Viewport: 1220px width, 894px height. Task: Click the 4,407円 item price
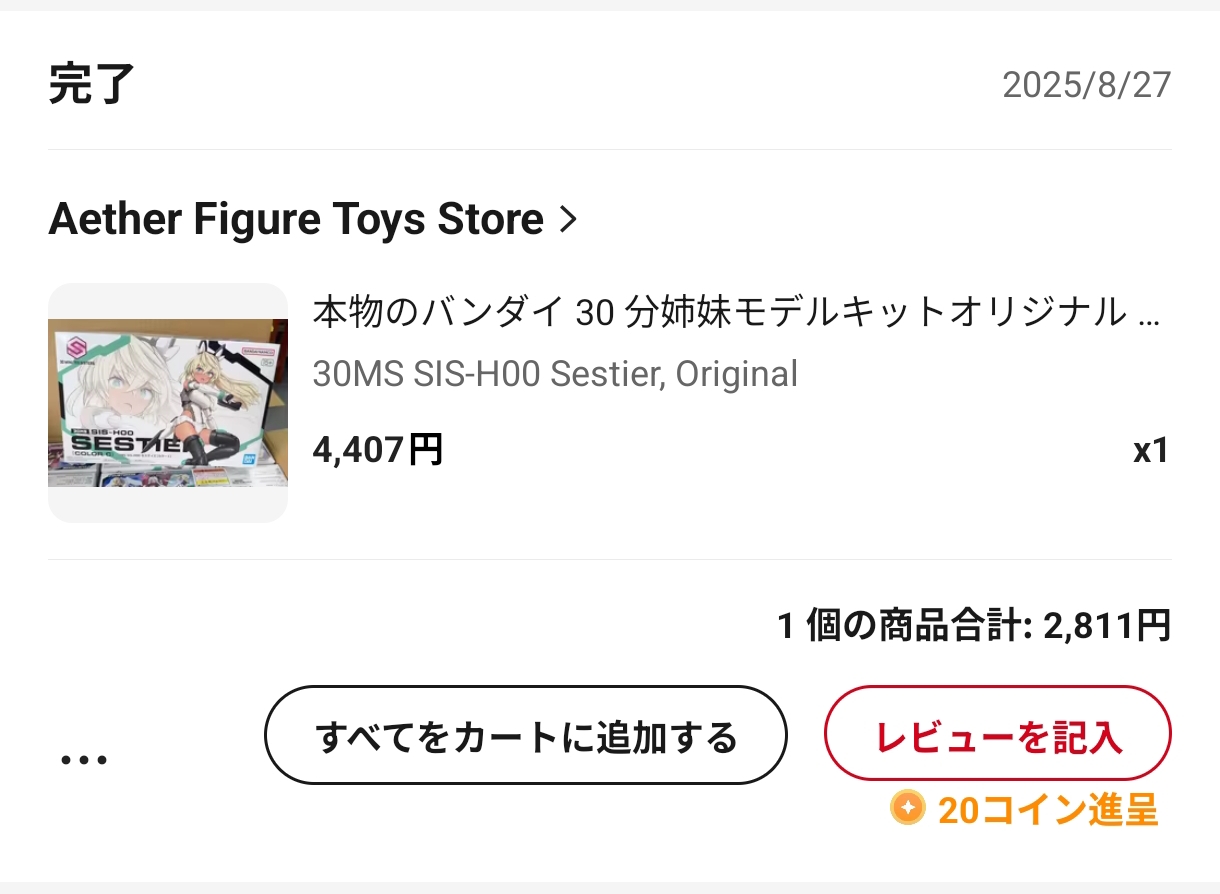click(378, 451)
